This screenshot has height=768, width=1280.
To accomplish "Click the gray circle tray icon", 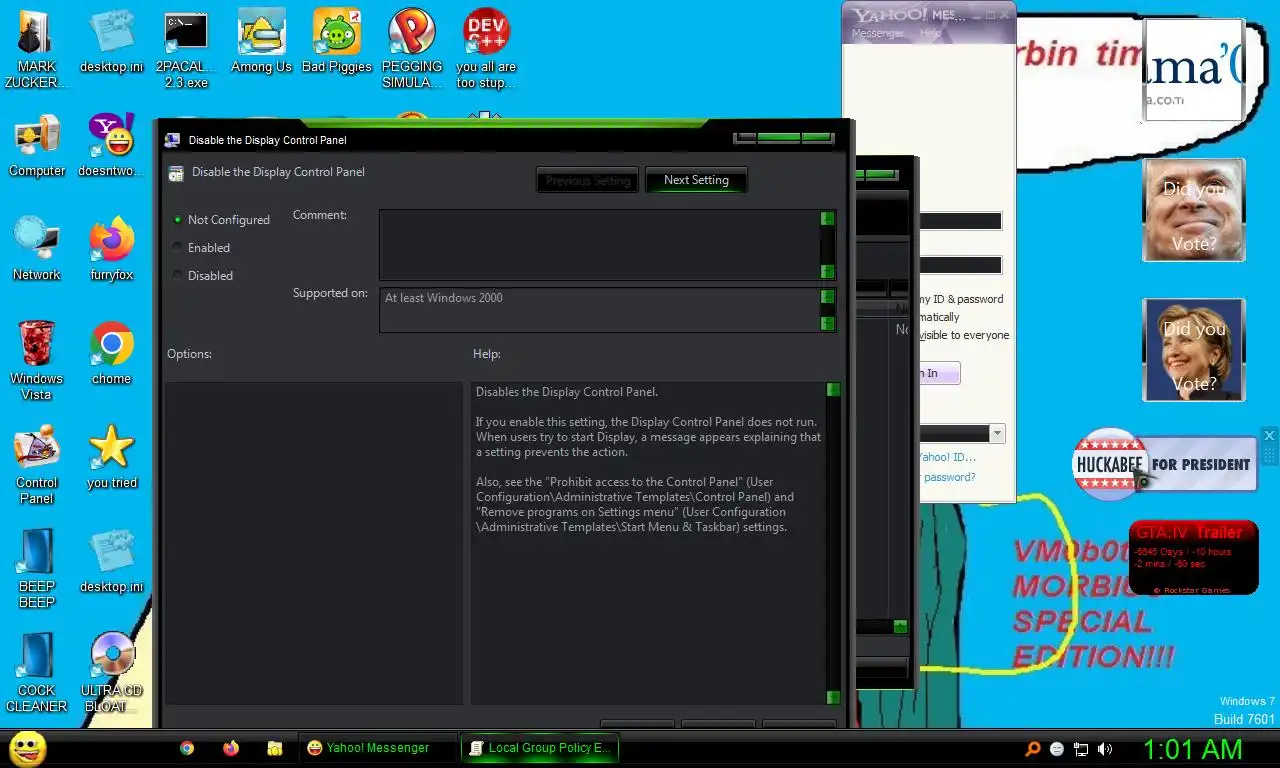I will coord(1057,749).
